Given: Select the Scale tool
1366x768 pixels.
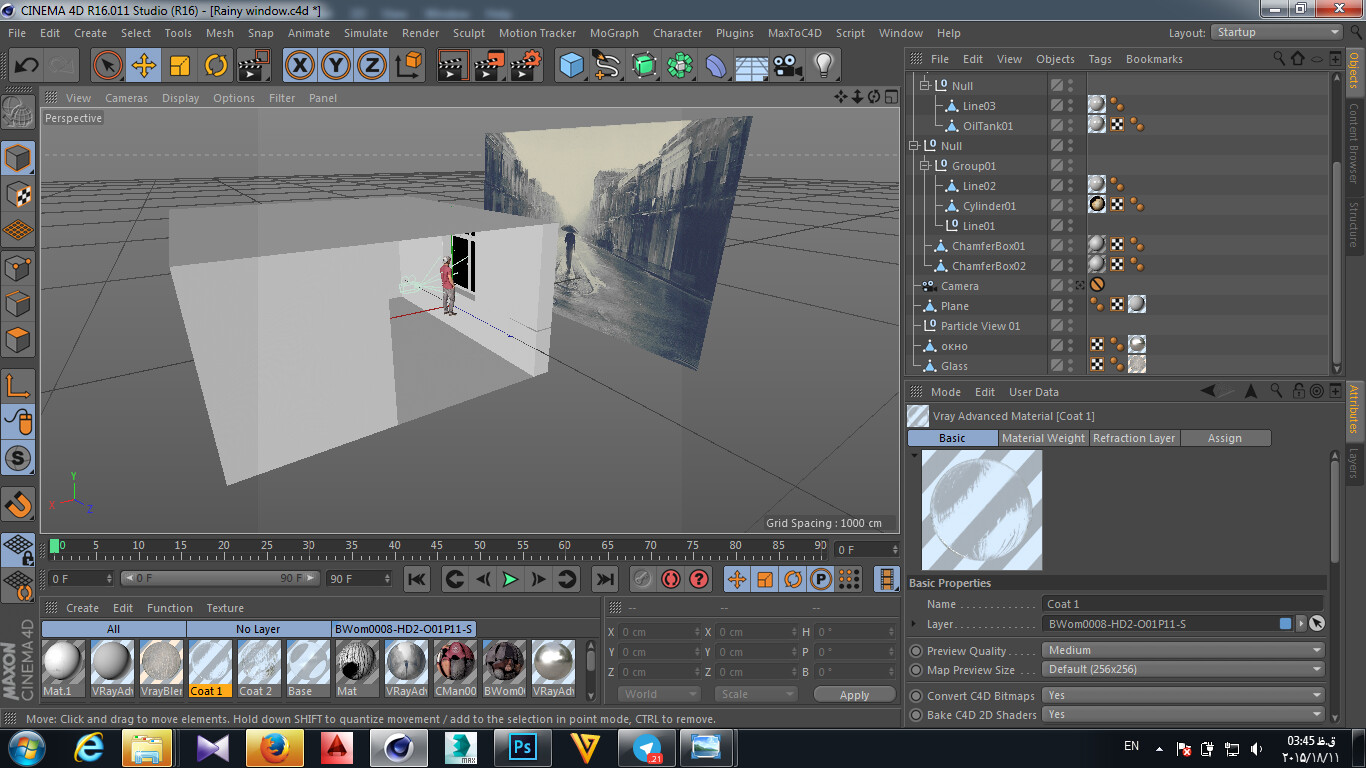Looking at the screenshot, I should [x=180, y=66].
